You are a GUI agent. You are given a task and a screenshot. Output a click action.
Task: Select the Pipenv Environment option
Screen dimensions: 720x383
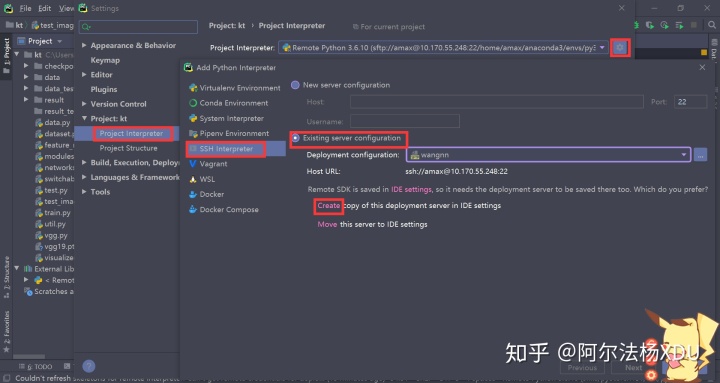click(229, 133)
